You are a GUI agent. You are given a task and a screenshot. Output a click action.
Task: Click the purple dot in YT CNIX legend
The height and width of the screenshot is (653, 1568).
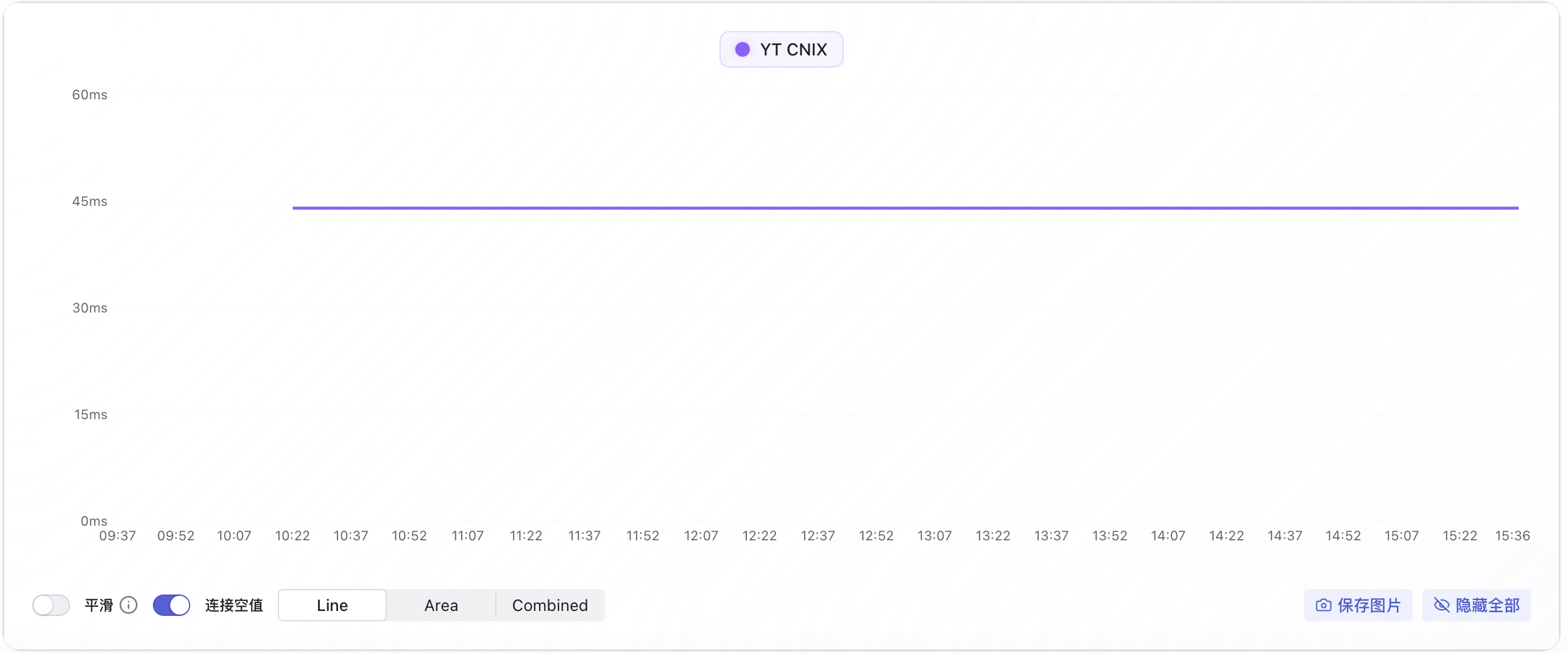pos(742,49)
